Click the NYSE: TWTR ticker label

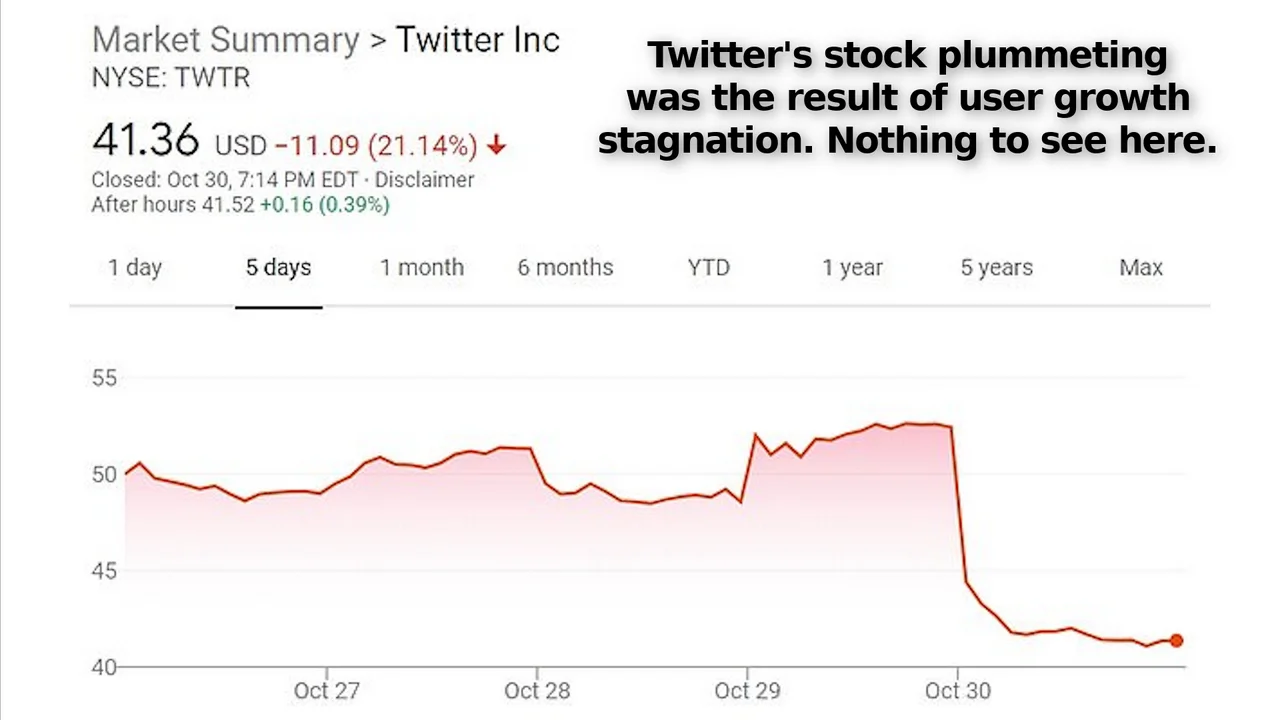[x=170, y=77]
